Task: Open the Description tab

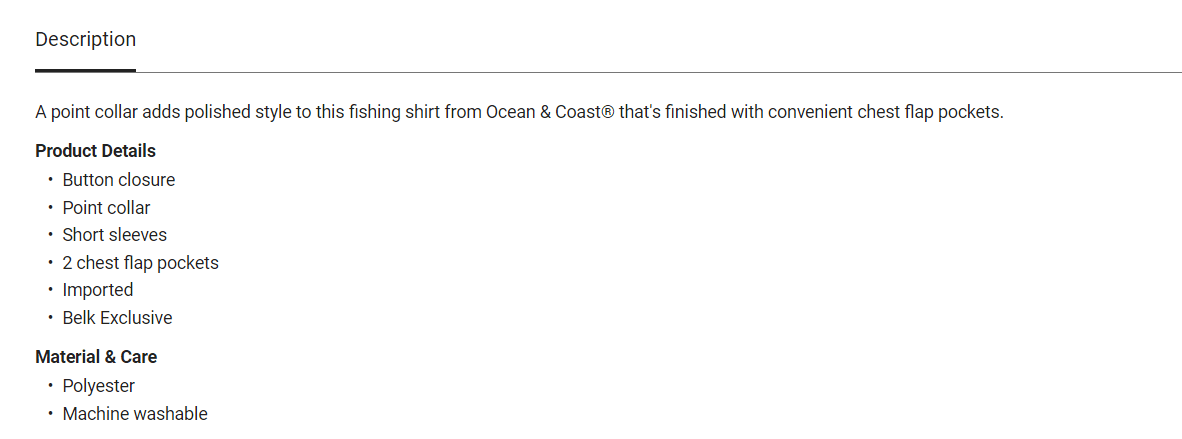Action: pyautogui.click(x=85, y=40)
